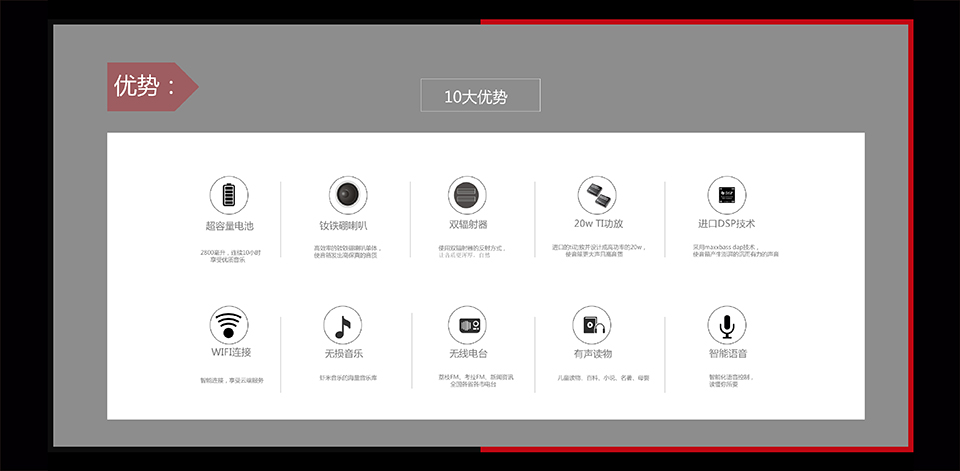This screenshot has height=471, width=960.
Task: Select the microphone icon for 智能语音
Action: pos(727,325)
